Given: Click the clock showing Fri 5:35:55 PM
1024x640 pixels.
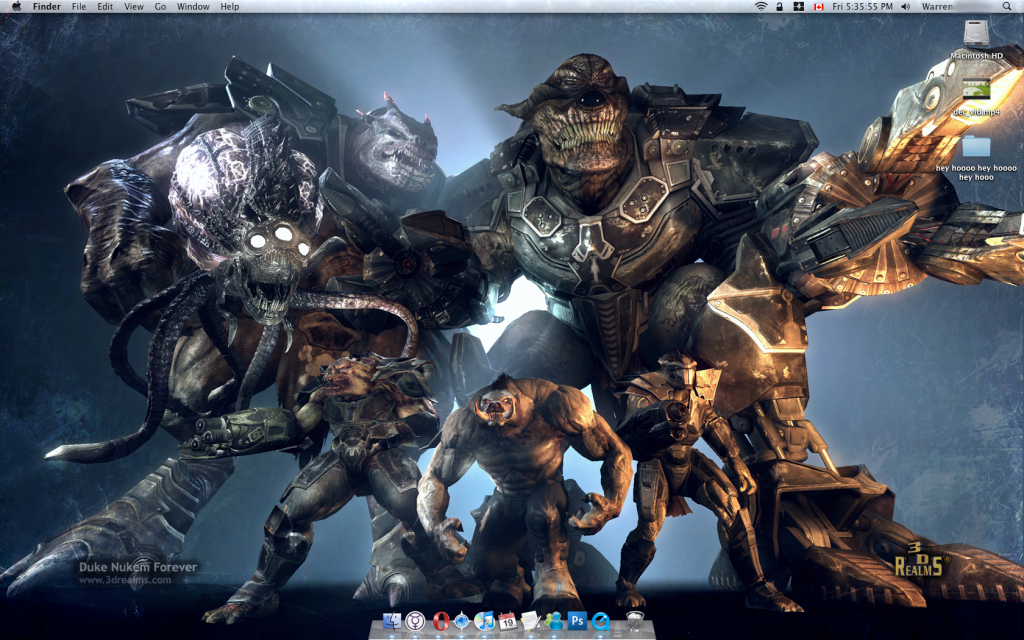Looking at the screenshot, I should pos(862,7).
